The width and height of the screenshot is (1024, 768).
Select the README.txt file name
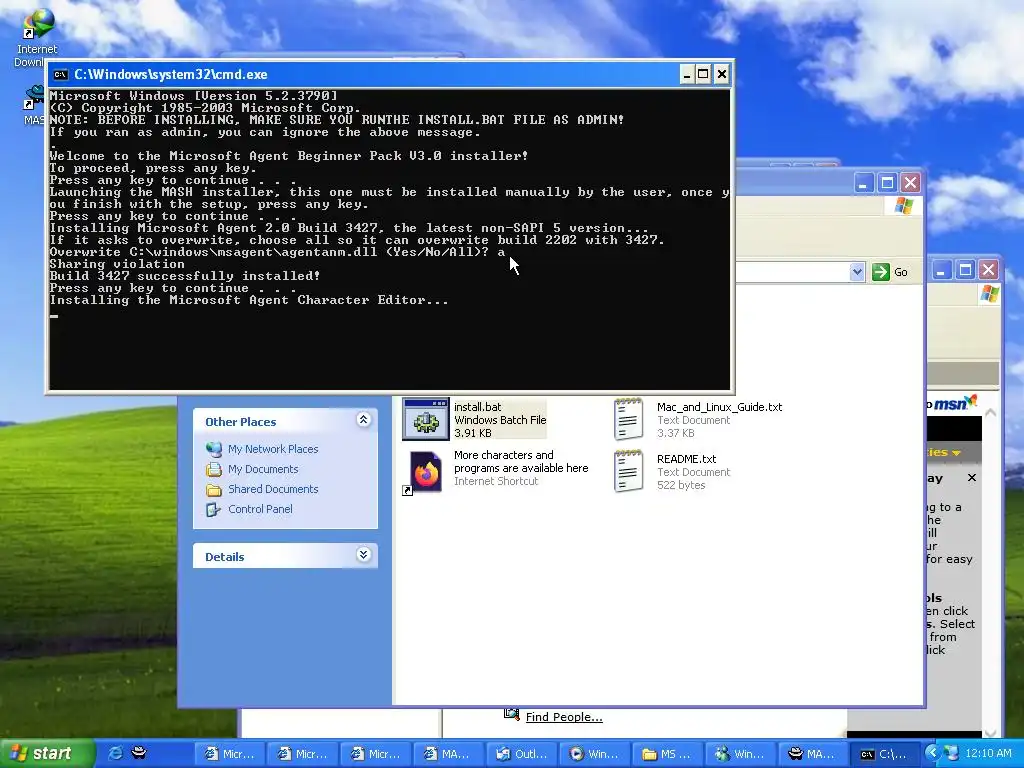(686, 459)
